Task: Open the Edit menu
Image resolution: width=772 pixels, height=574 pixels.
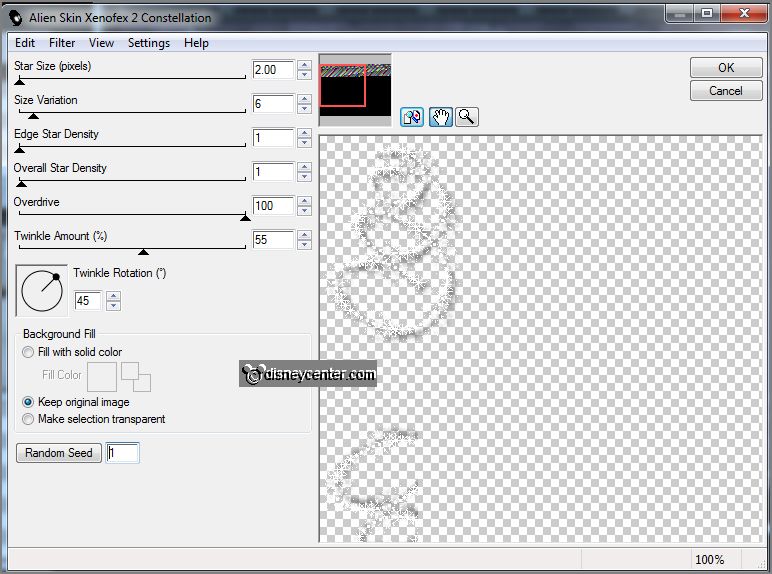Action: click(x=25, y=43)
